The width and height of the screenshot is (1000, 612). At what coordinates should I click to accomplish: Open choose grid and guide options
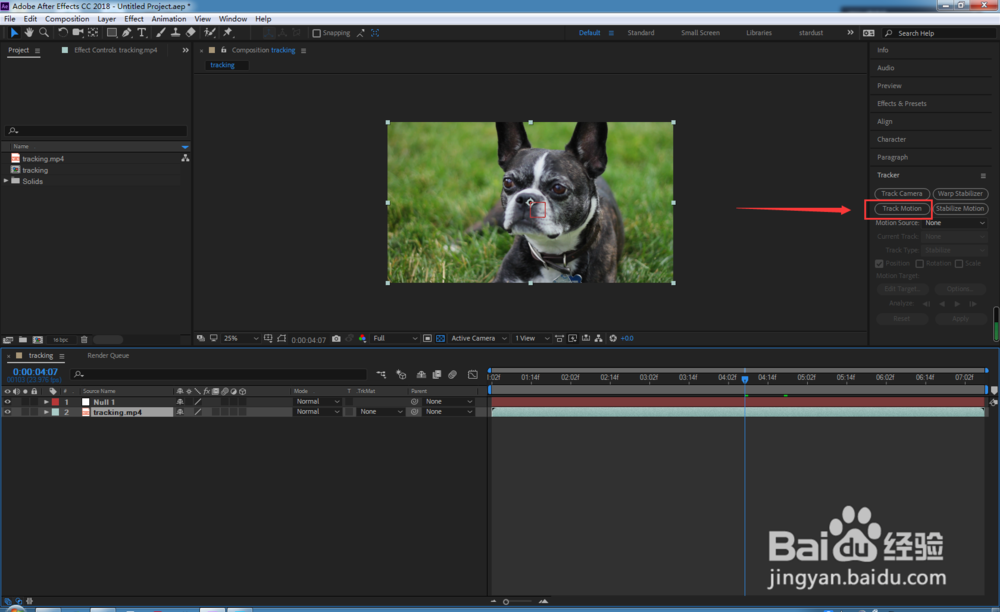pyautogui.click(x=268, y=339)
